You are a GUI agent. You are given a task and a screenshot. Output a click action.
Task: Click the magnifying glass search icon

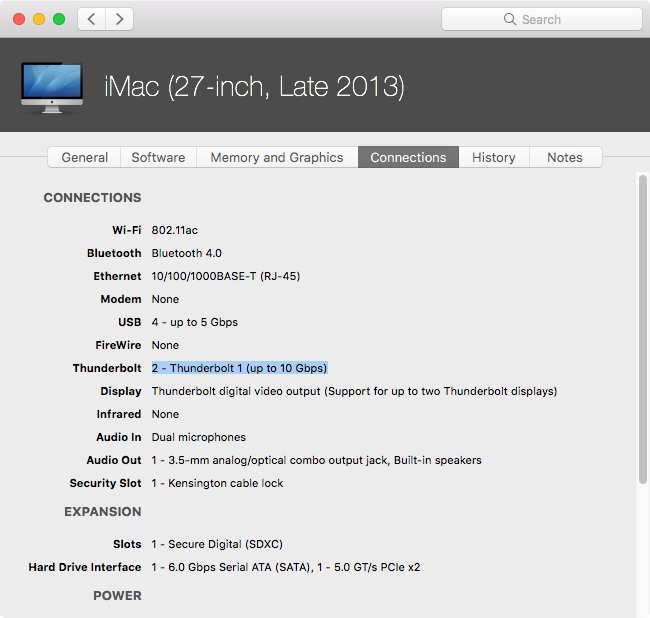tap(509, 19)
